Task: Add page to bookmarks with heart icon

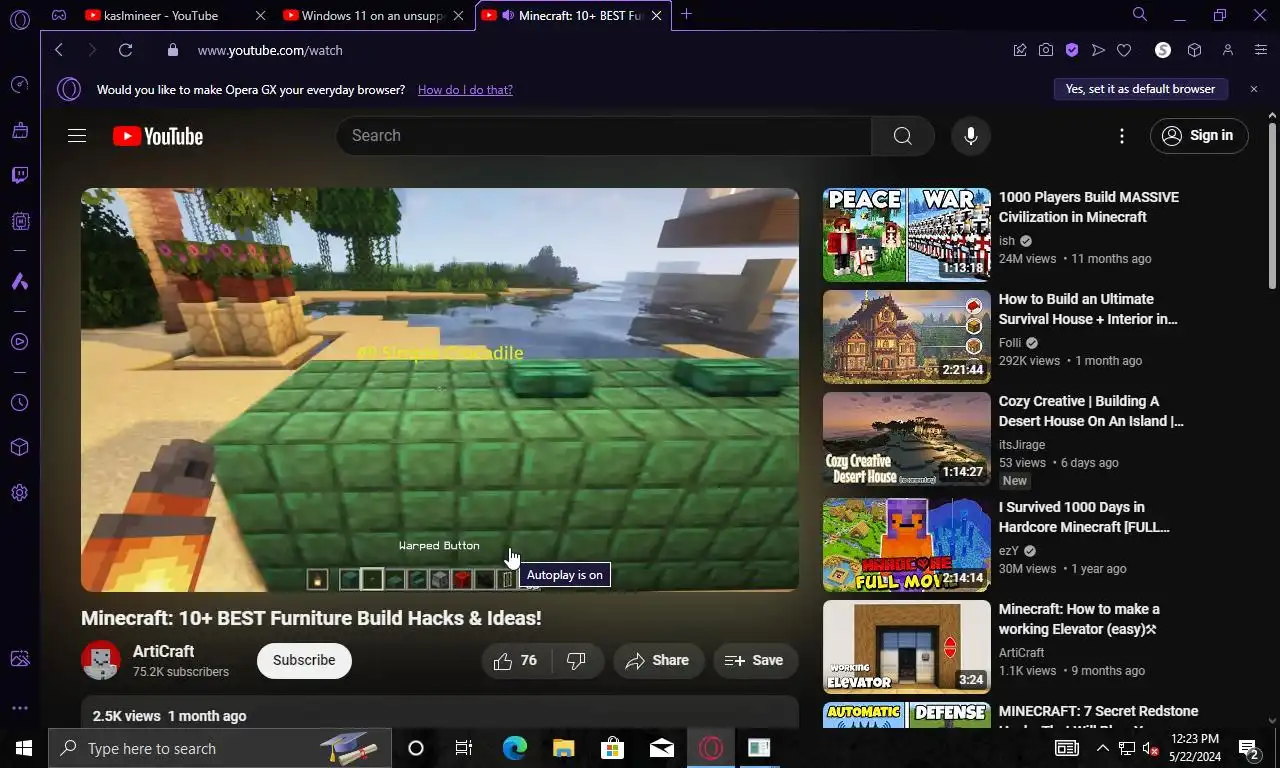Action: click(1124, 50)
